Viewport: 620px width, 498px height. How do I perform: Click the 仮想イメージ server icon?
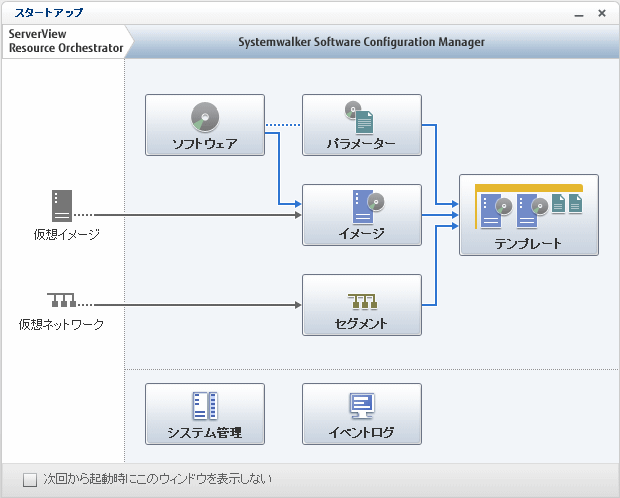tap(62, 206)
